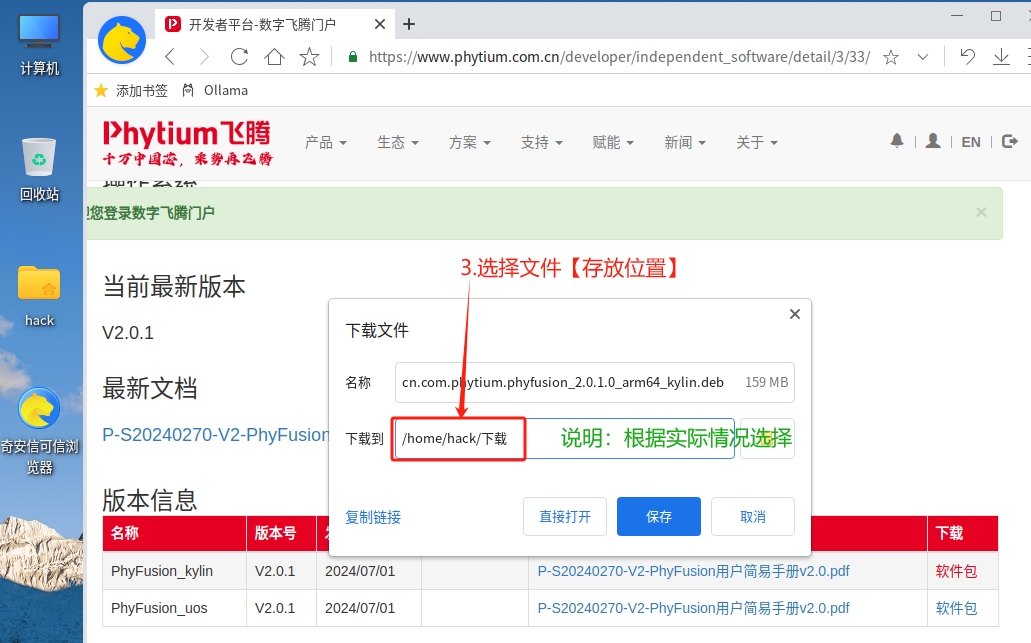Open a new tab with the plus button
This screenshot has height=643, width=1031.
409,24
